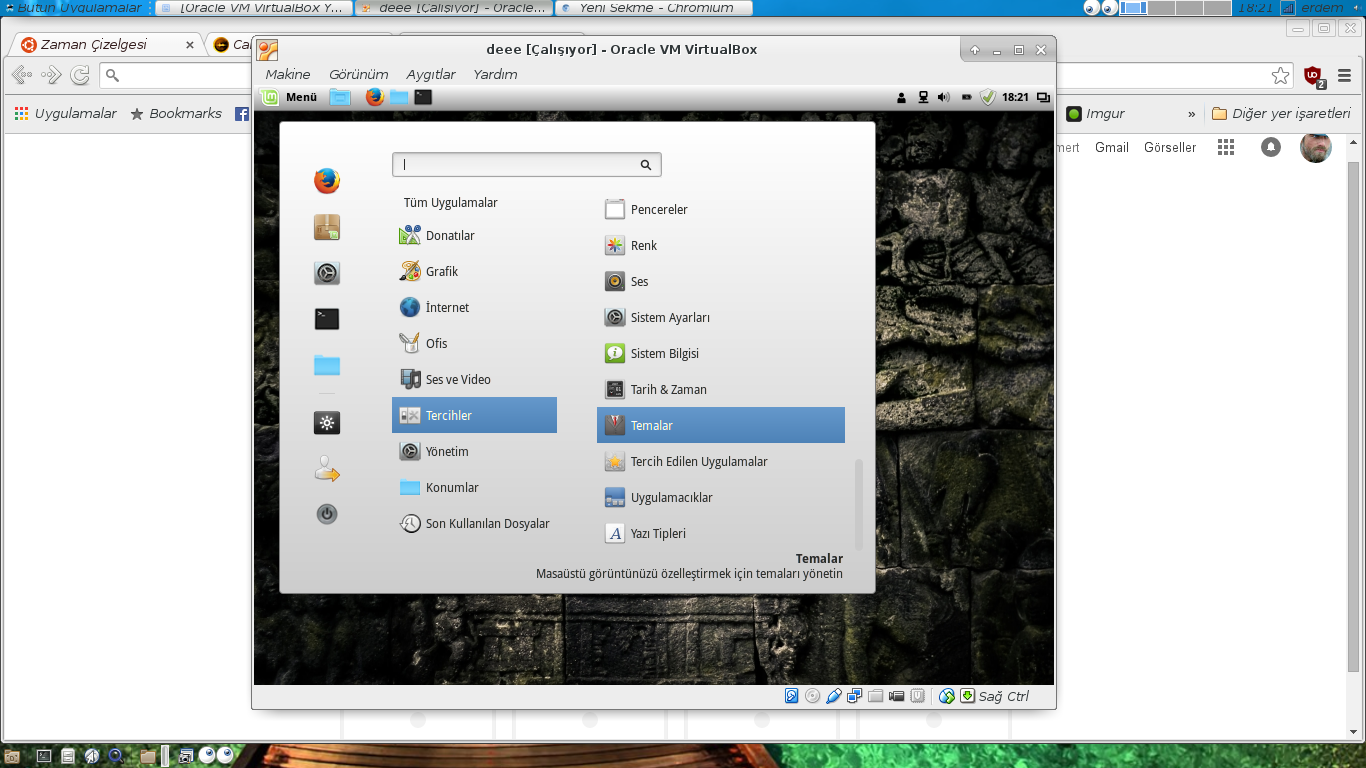The image size is (1366, 768).
Task: Click the VirtualBox optical disc status icon
Action: (x=813, y=696)
